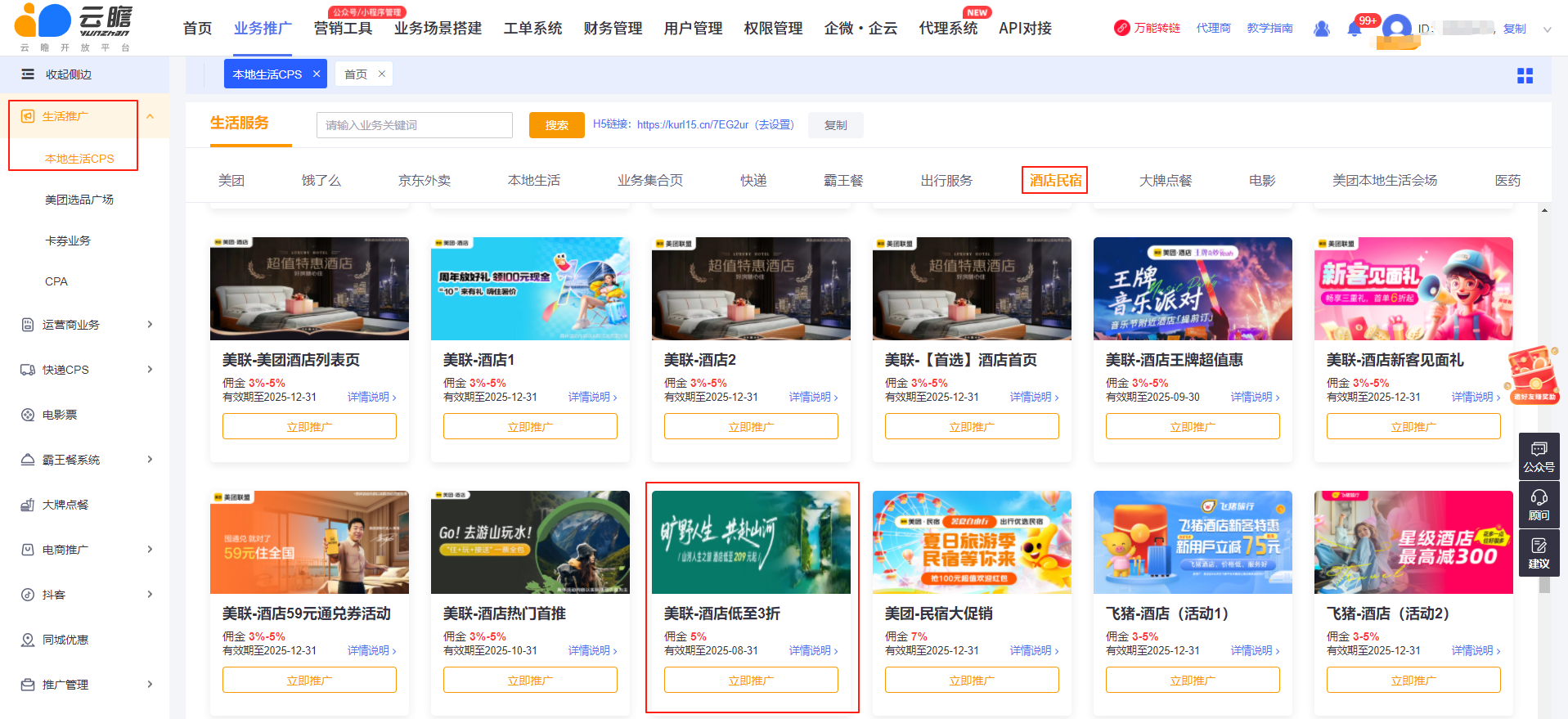Open 营销工具 in the top menu
Image resolution: width=1568 pixels, height=719 pixels.
pos(343,28)
